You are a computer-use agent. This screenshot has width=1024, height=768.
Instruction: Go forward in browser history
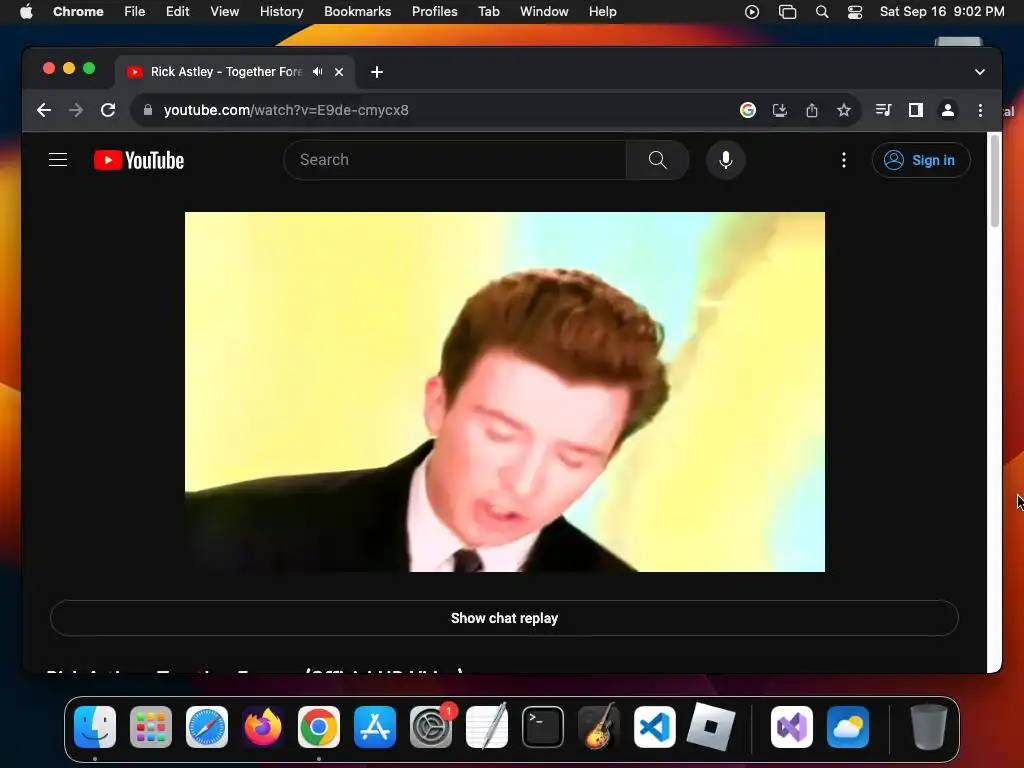pos(76,110)
